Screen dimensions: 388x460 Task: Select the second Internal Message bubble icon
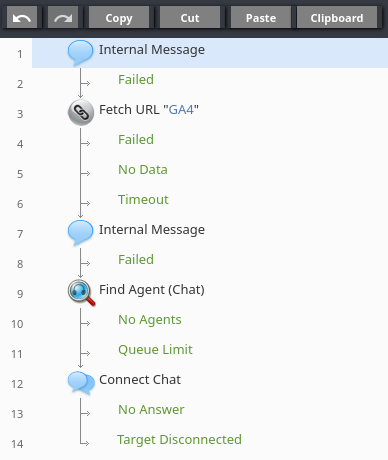[x=80, y=233]
